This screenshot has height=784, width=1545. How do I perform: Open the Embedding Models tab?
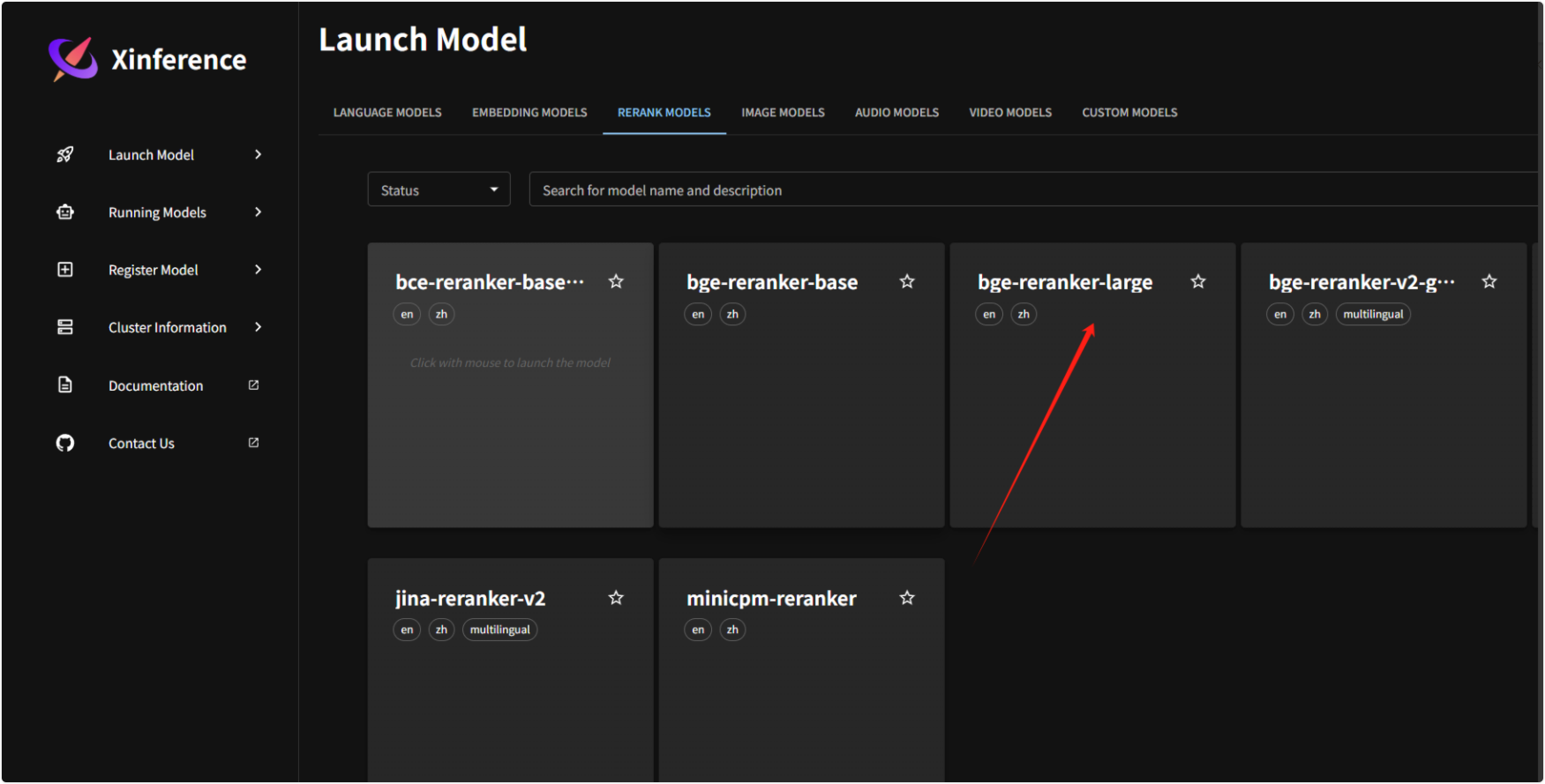(x=529, y=113)
